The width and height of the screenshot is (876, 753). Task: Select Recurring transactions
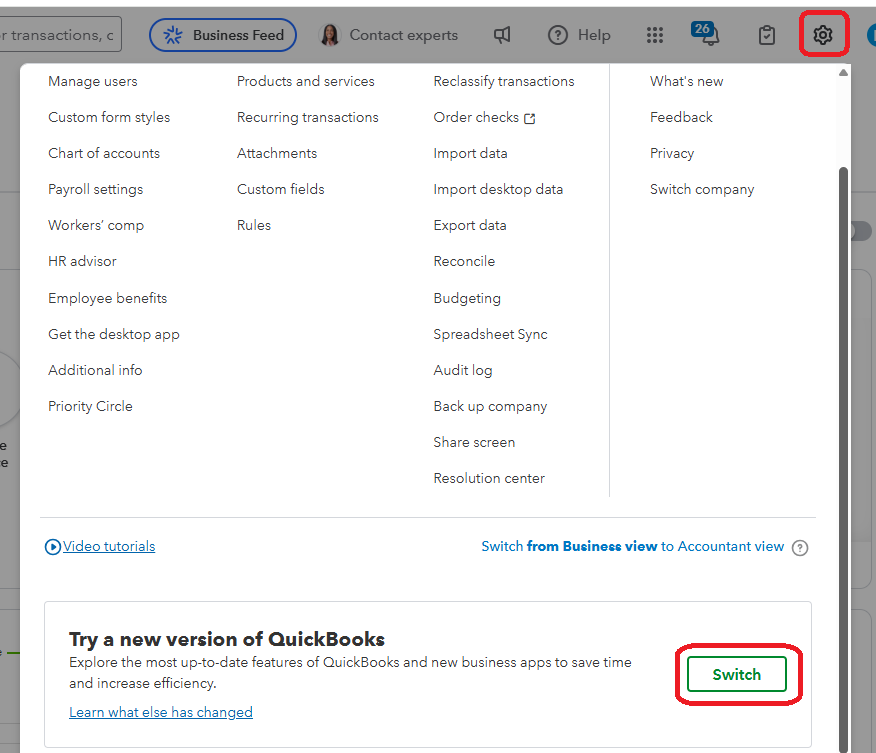(x=308, y=117)
